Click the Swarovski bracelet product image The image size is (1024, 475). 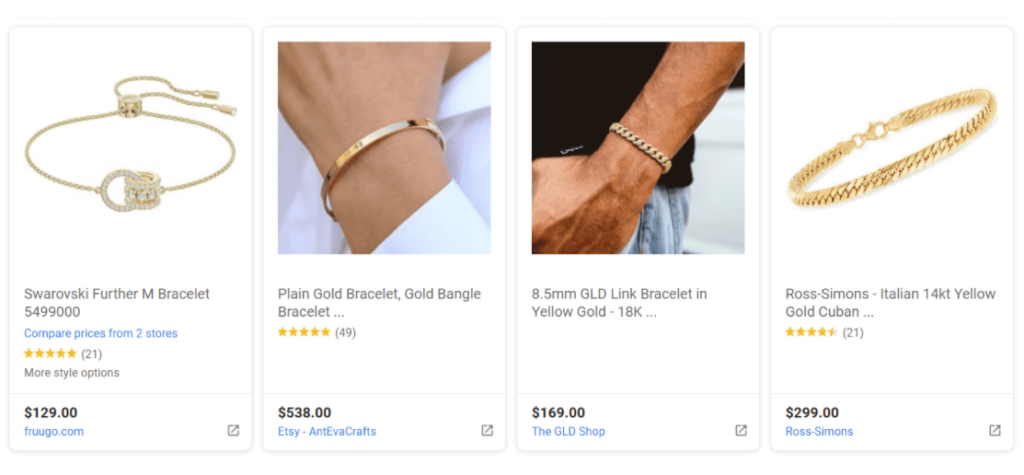click(131, 148)
